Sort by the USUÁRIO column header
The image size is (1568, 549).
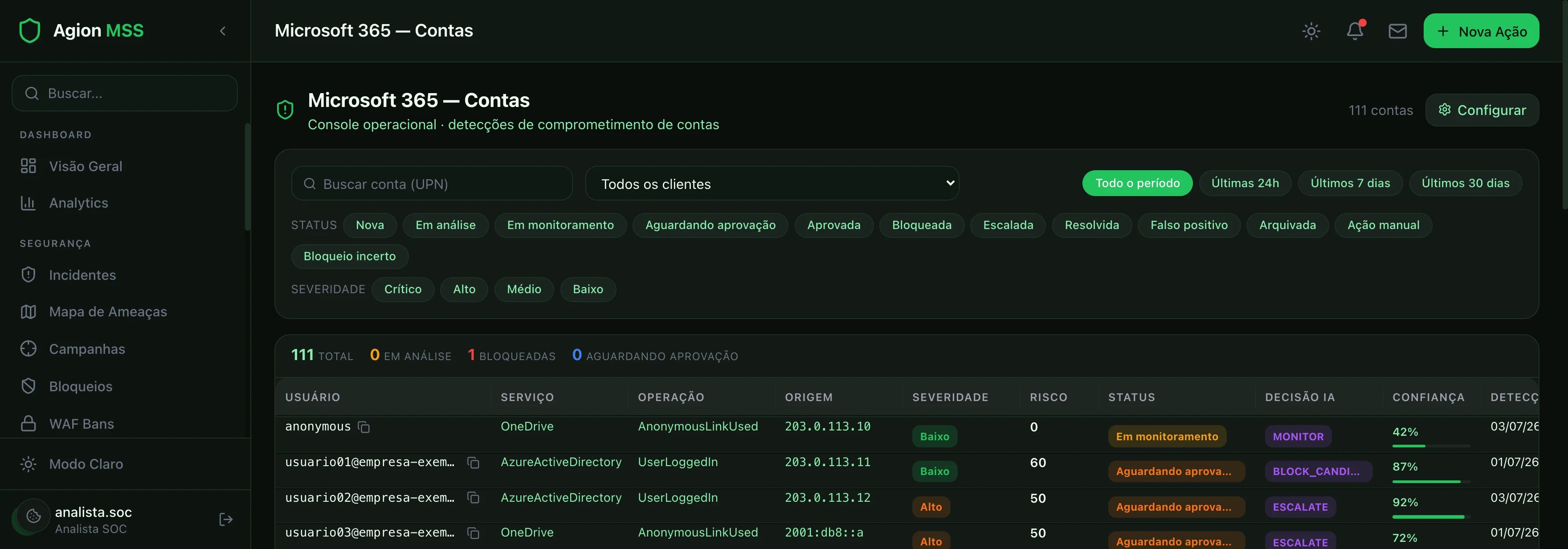tap(313, 397)
